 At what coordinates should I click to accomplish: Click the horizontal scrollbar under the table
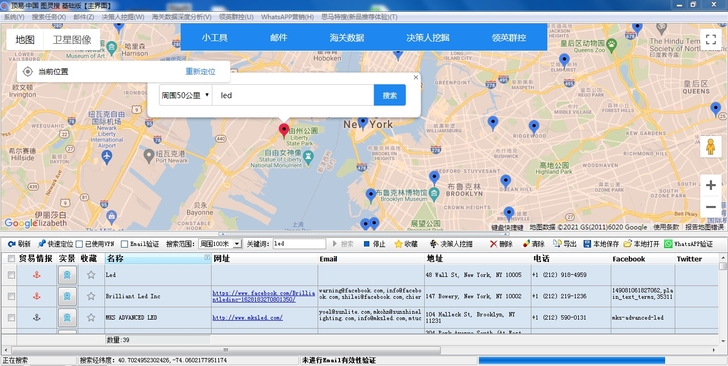tap(225, 350)
